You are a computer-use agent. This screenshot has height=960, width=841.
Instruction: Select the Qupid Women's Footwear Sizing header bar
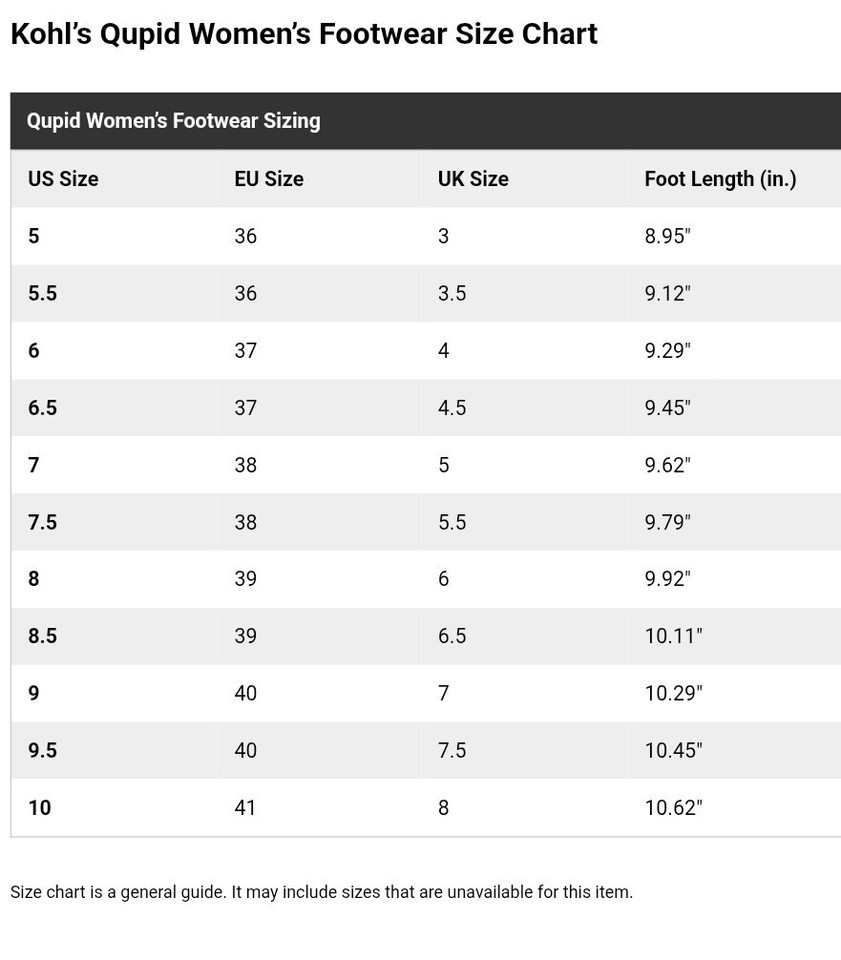pos(425,121)
